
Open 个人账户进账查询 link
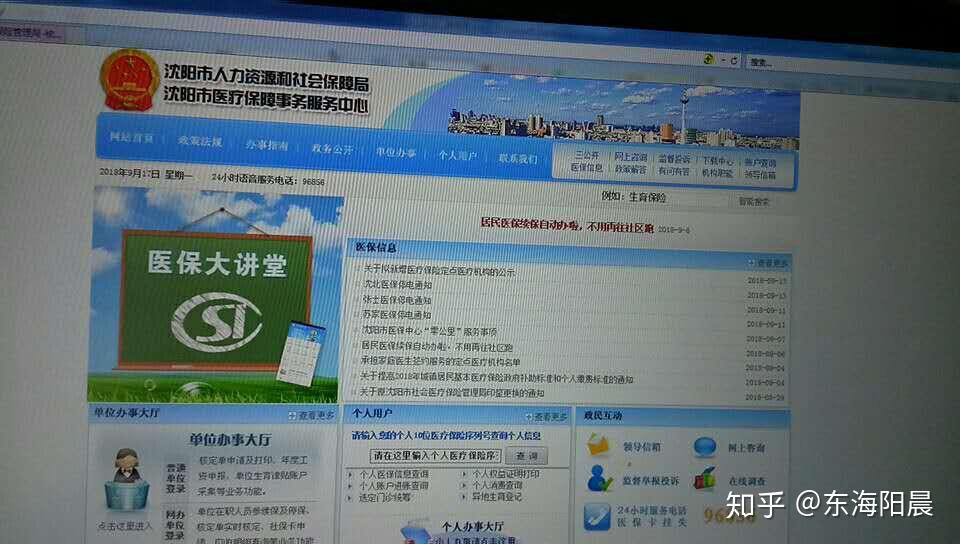394,486
